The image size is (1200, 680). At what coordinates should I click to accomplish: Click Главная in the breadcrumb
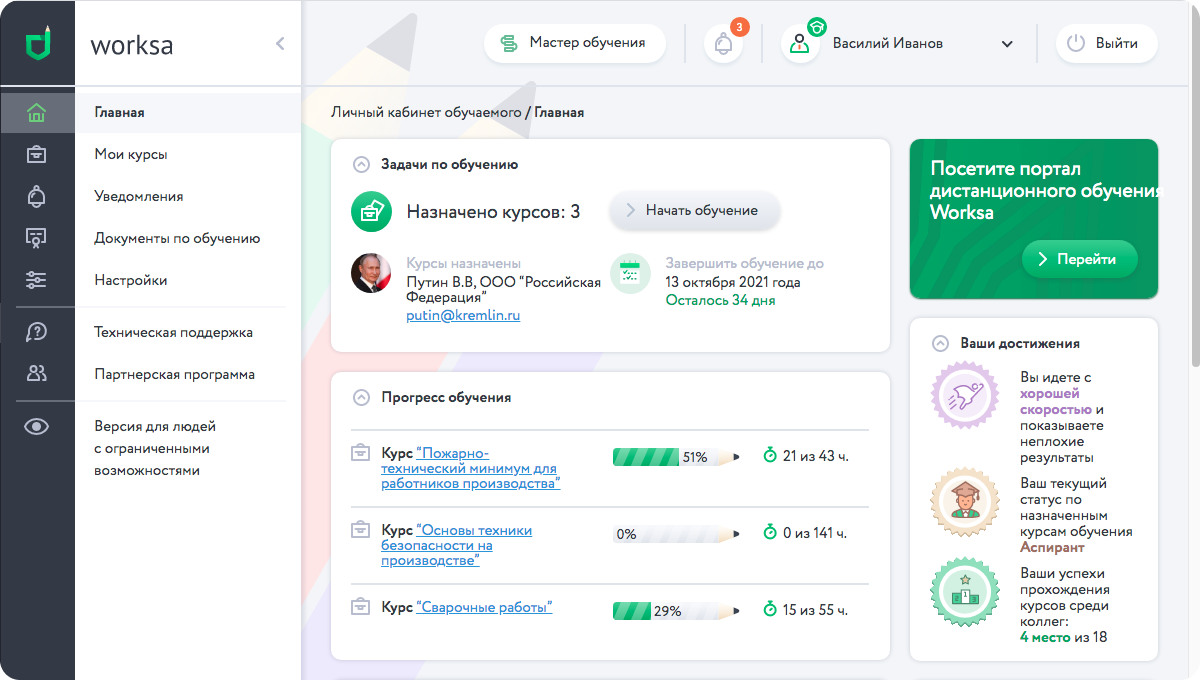[x=559, y=113]
